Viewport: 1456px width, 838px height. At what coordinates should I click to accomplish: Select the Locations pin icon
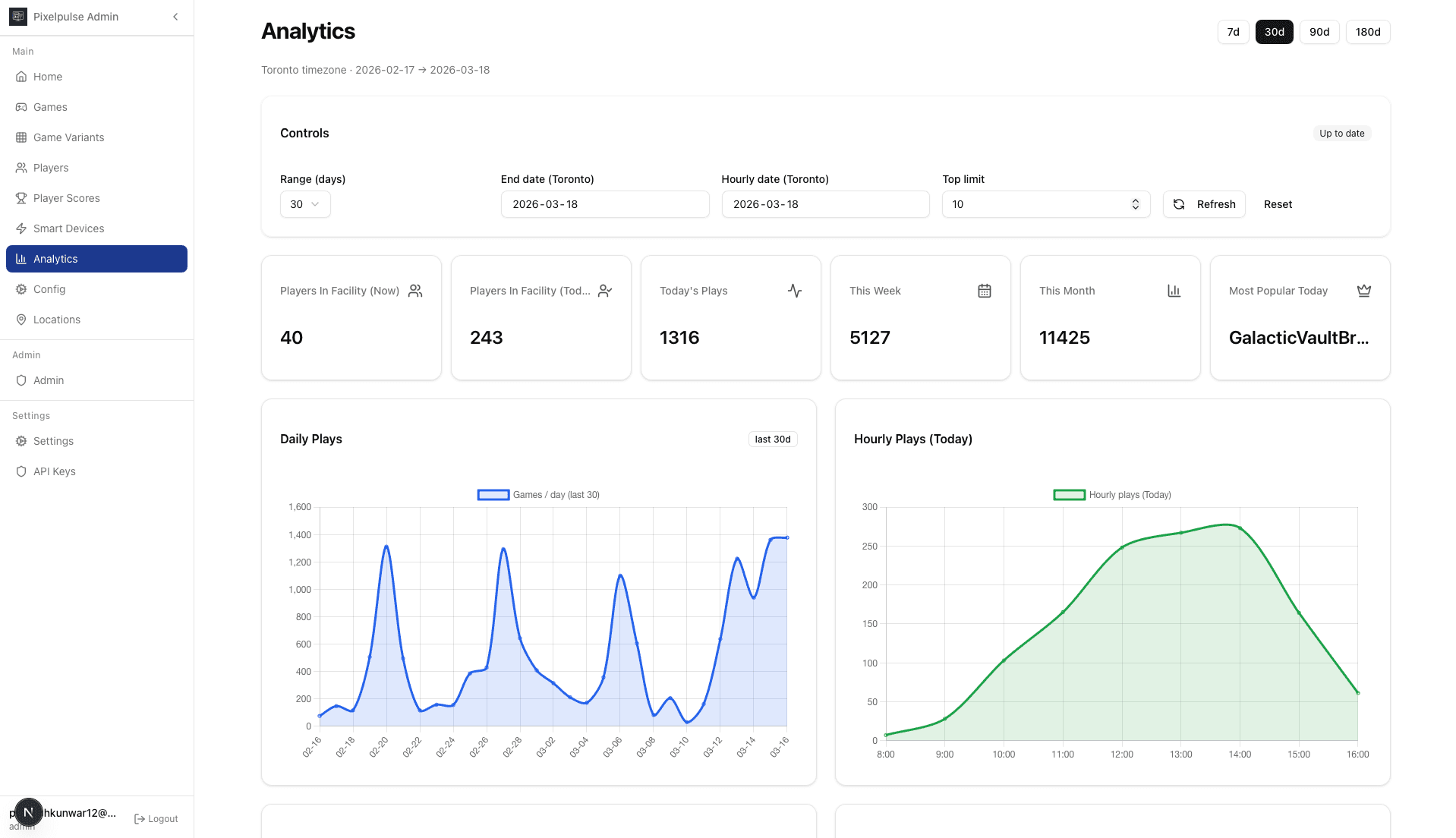pos(21,320)
